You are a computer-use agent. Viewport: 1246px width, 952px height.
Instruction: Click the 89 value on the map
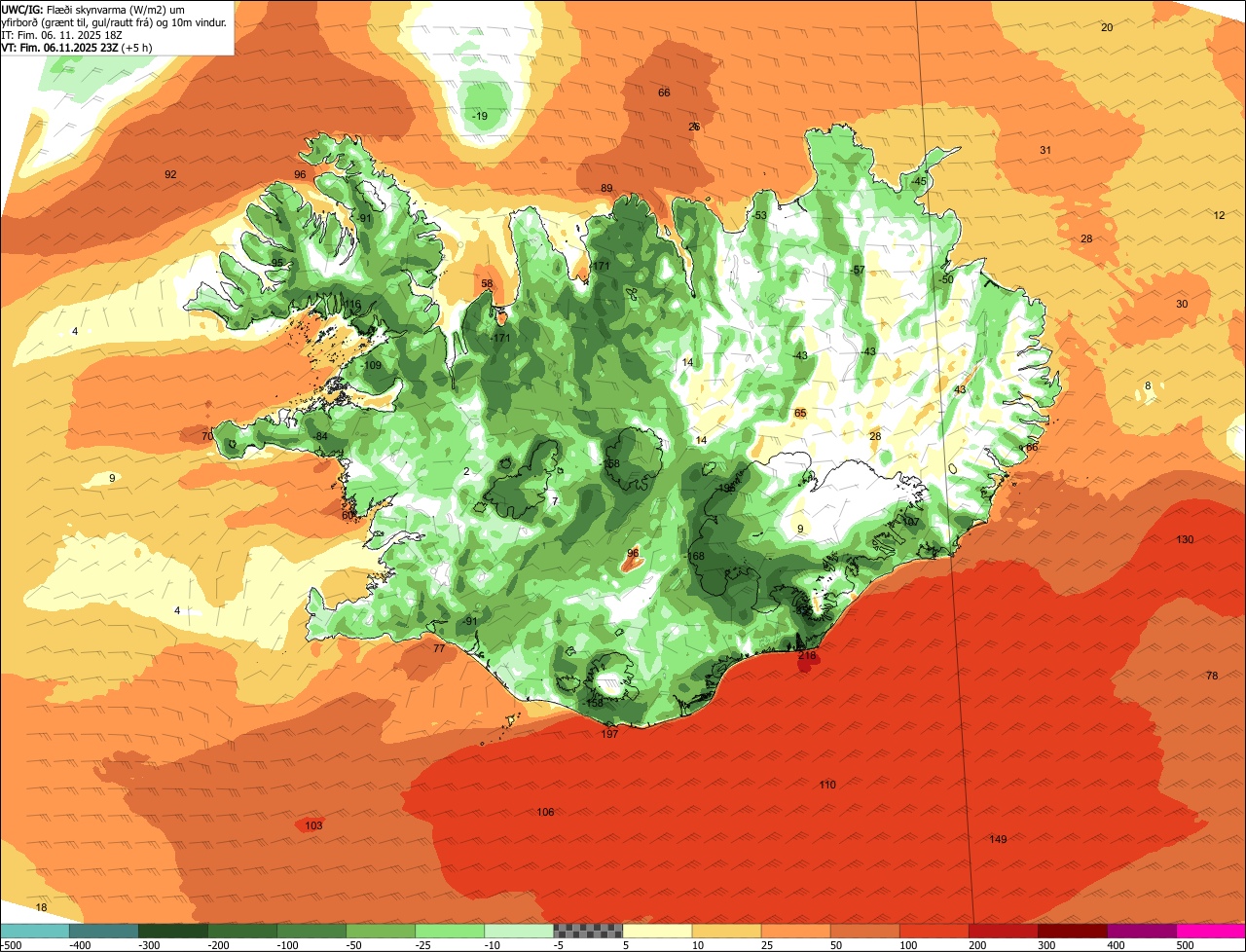tap(606, 189)
